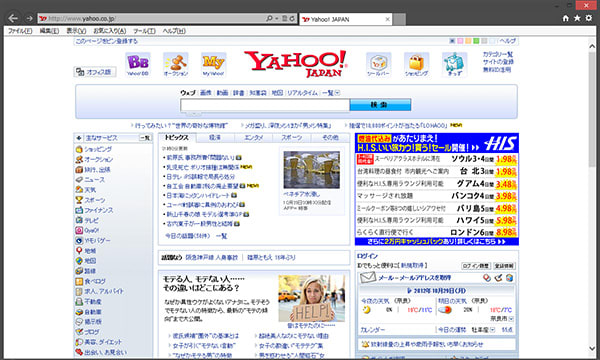This screenshot has height=360, width=600.
Task: Click the blue 検索 search button
Action: pyautogui.click(x=380, y=104)
